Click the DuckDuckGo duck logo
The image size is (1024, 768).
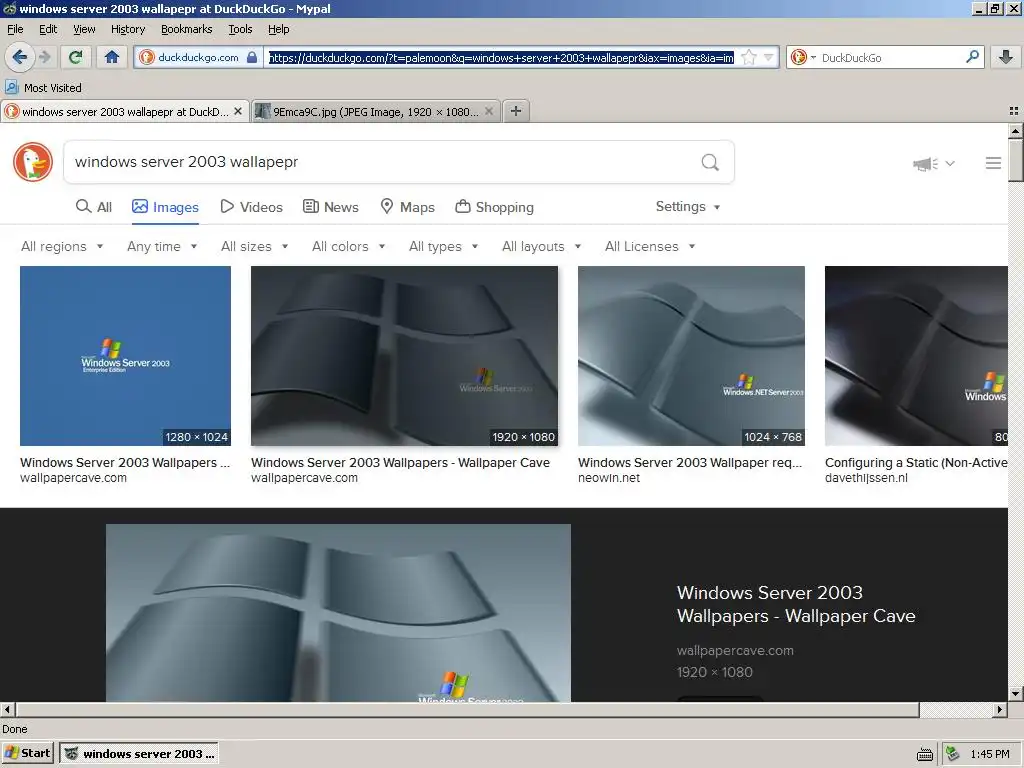click(x=33, y=162)
